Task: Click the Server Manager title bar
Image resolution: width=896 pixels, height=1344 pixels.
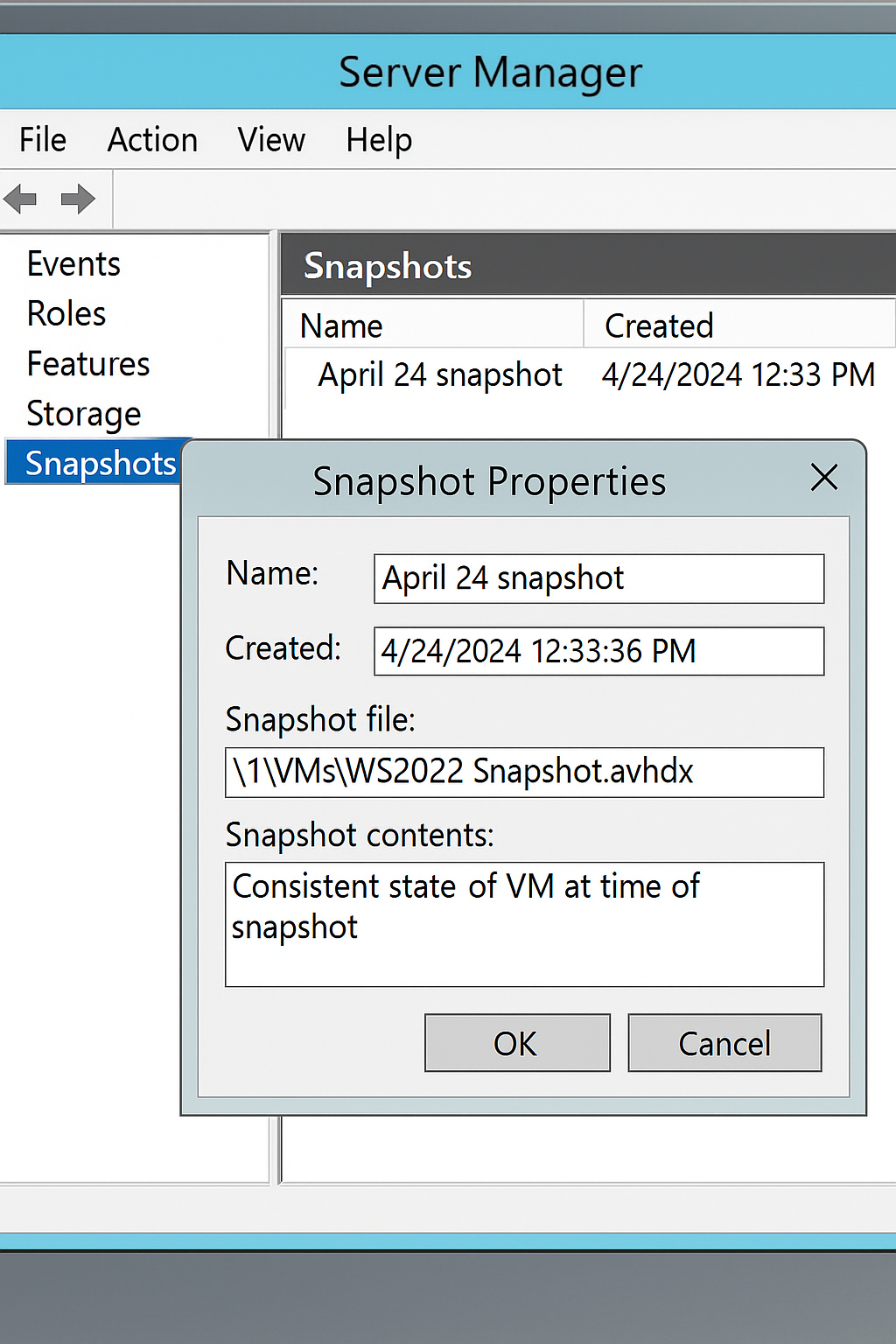Action: coord(448,72)
